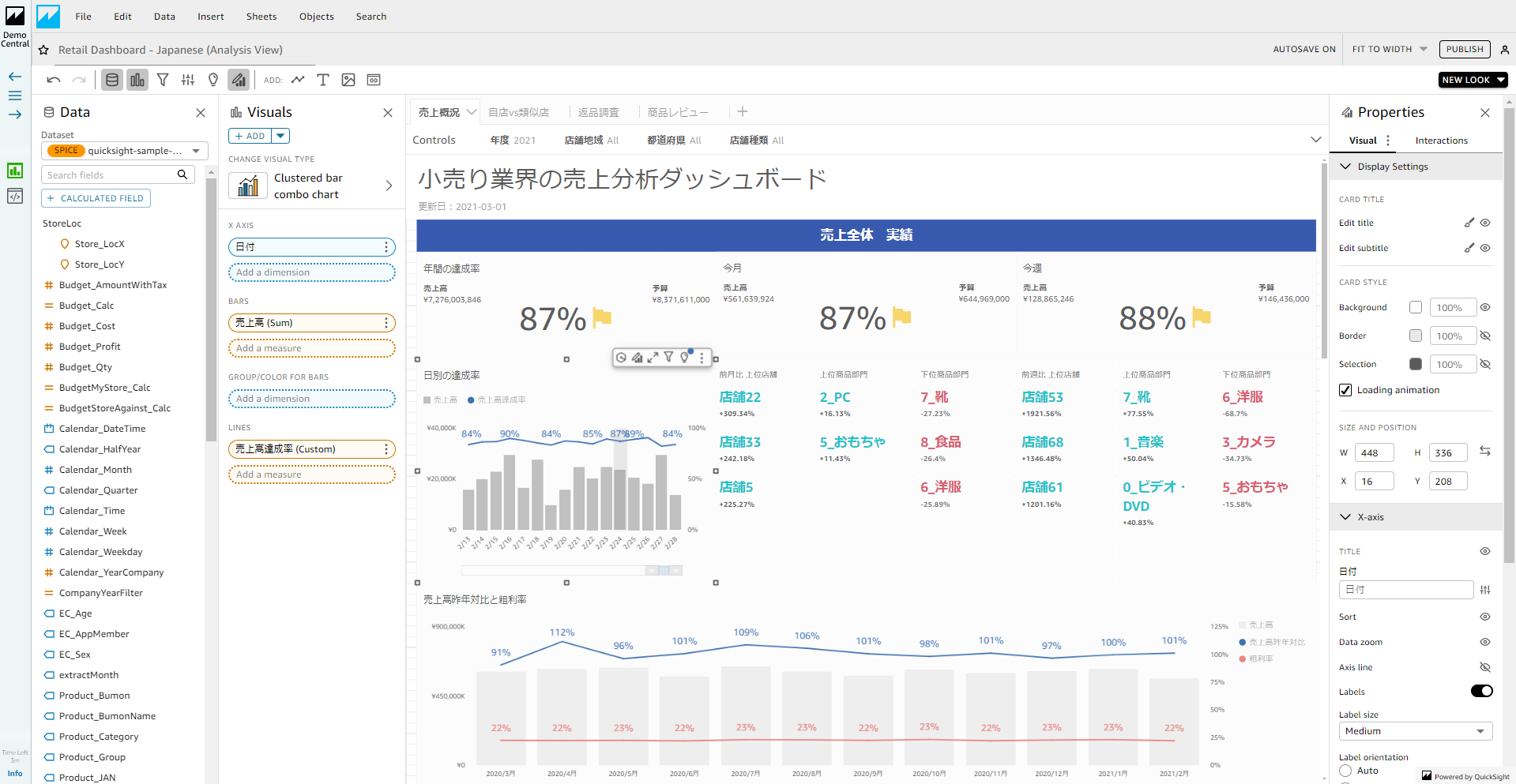Maximize the KPI visual with the expand arrows icon
The image size is (1516, 784).
click(653, 357)
